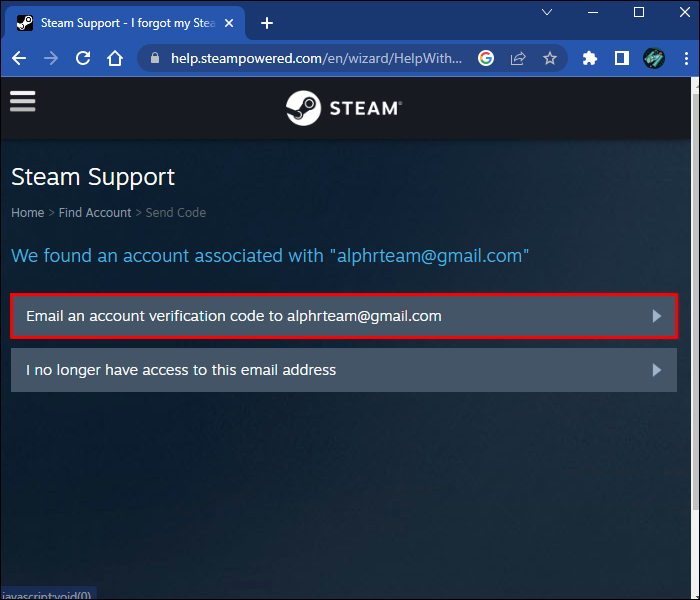This screenshot has width=700, height=600.
Task: Go to Home breadcrumb link
Action: point(28,212)
